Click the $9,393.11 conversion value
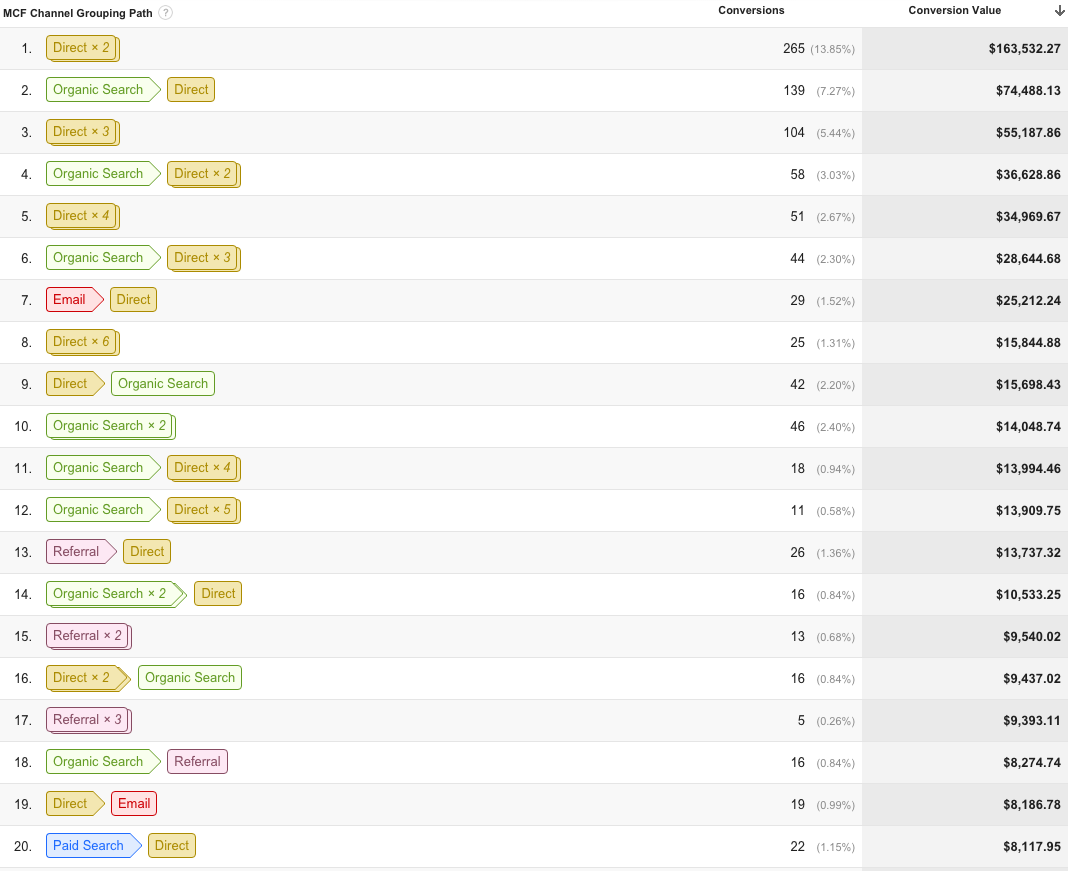Viewport: 1068px width, 871px height. coord(1031,720)
